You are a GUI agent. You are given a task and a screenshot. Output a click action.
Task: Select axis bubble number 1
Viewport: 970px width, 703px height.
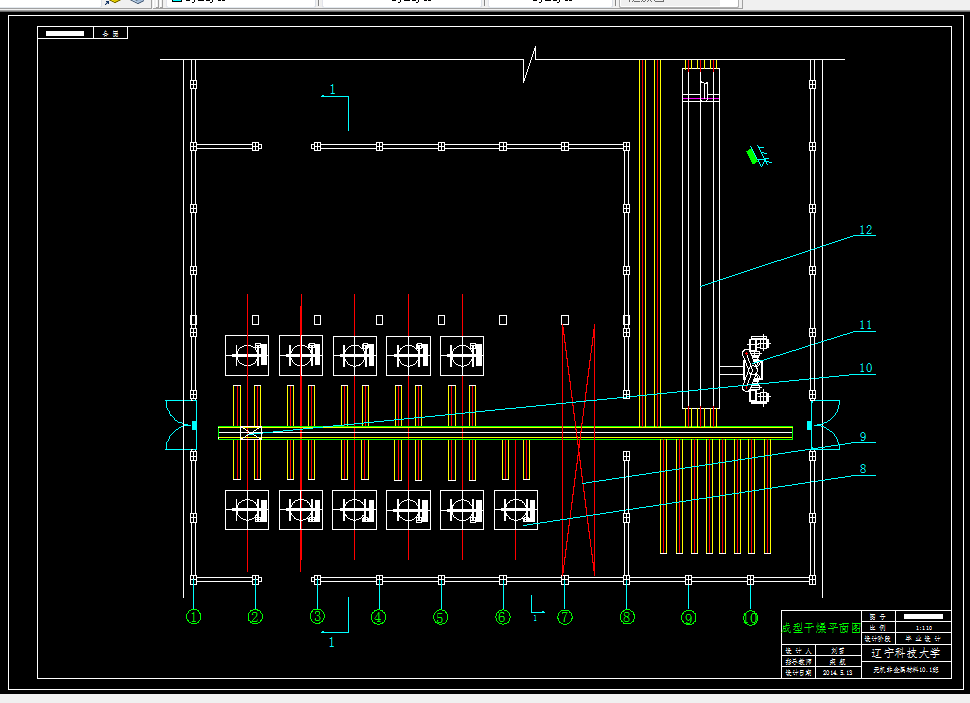click(194, 617)
